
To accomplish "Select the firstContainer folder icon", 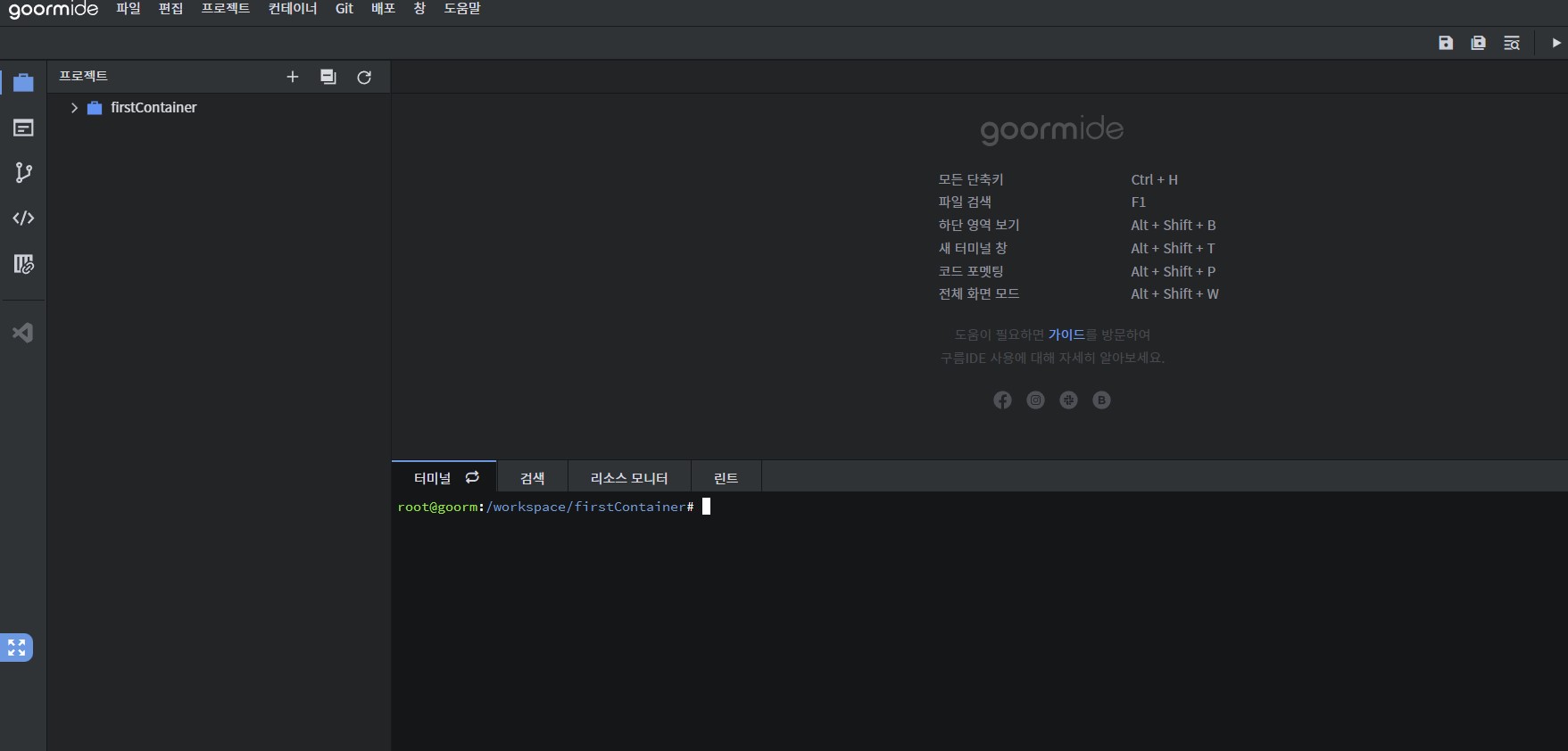I will (x=95, y=108).
